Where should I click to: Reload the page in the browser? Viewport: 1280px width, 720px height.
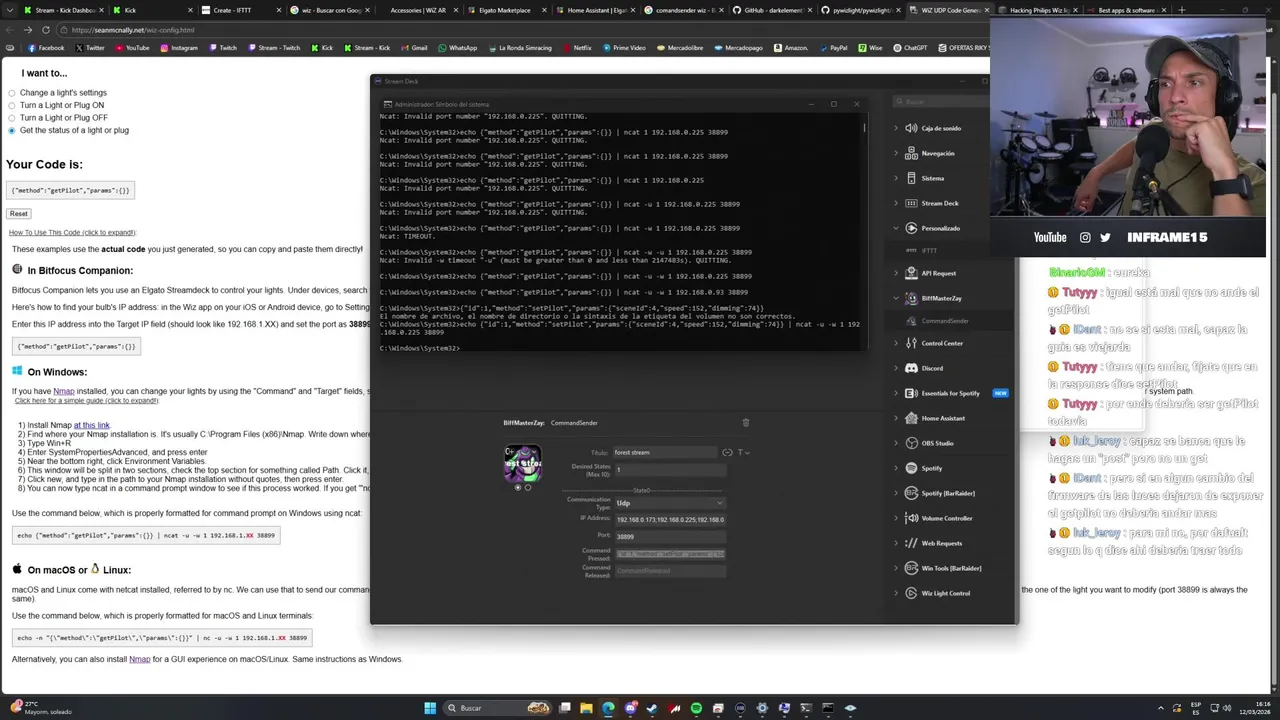[45, 30]
